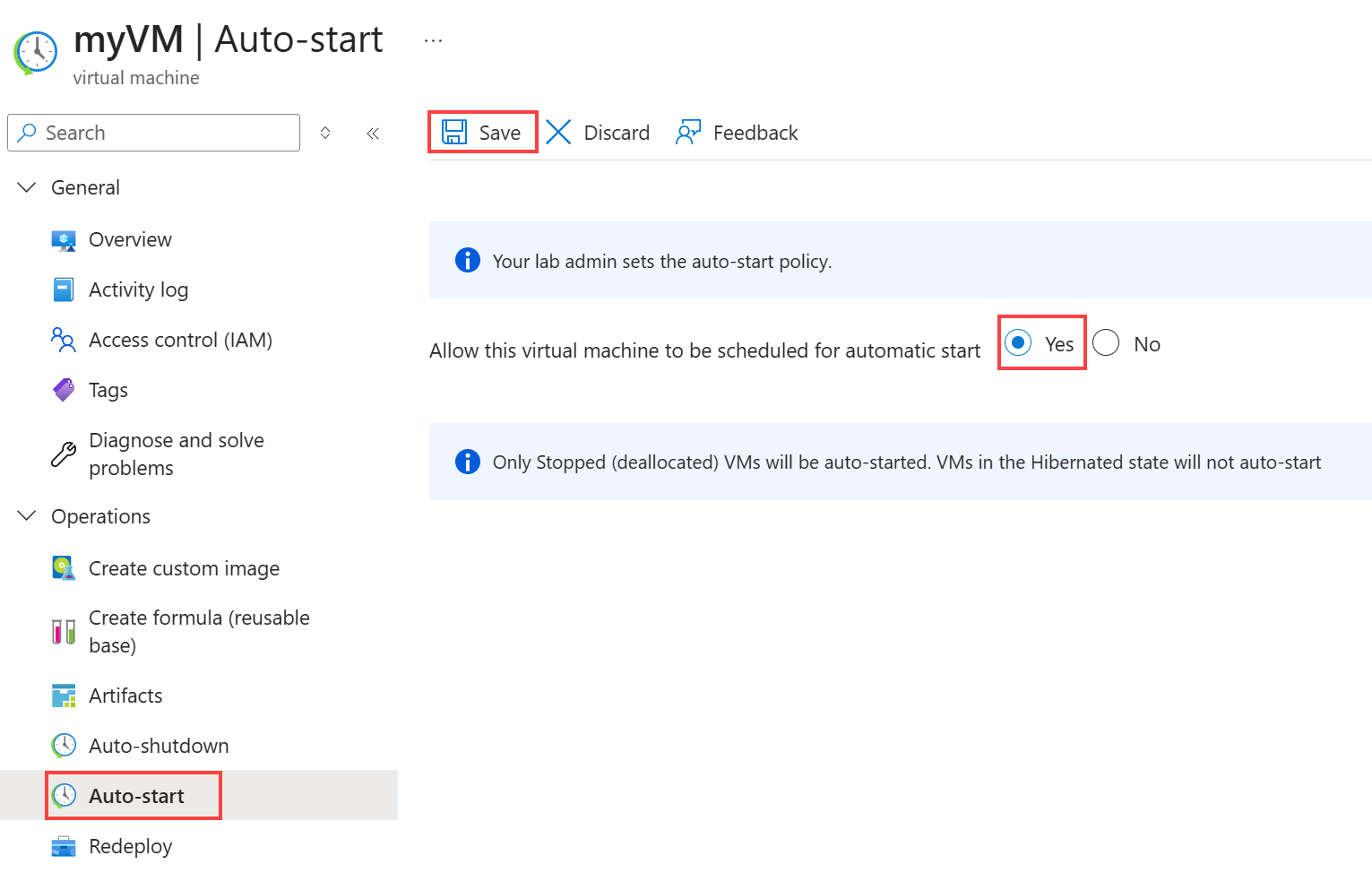1372x873 pixels.
Task: Open the Tags purple tag icon
Action: [64, 390]
